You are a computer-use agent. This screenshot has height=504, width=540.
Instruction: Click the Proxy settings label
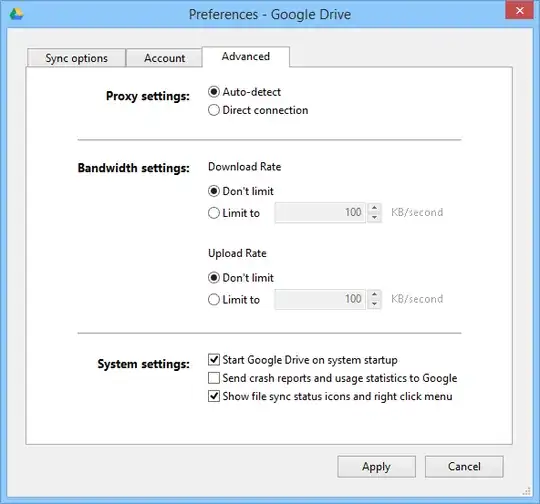148,96
